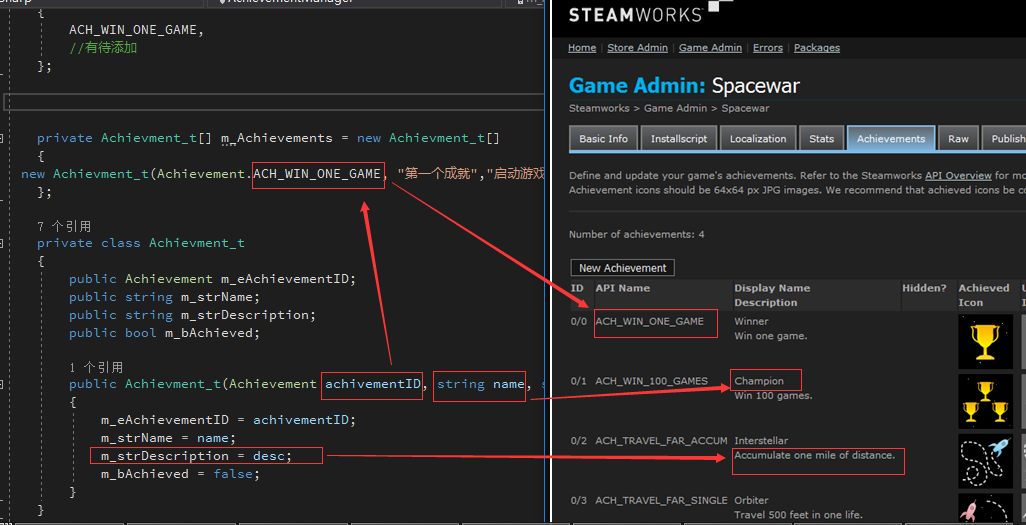
Task: Open the Store Admin link
Action: click(637, 48)
